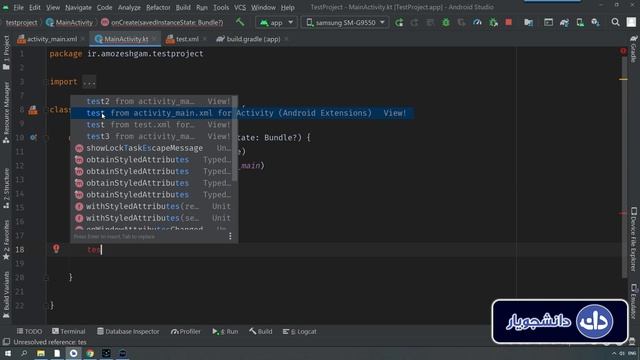Open Chrome from taskbar
This screenshot has width=640, height=360.
tap(90, 353)
